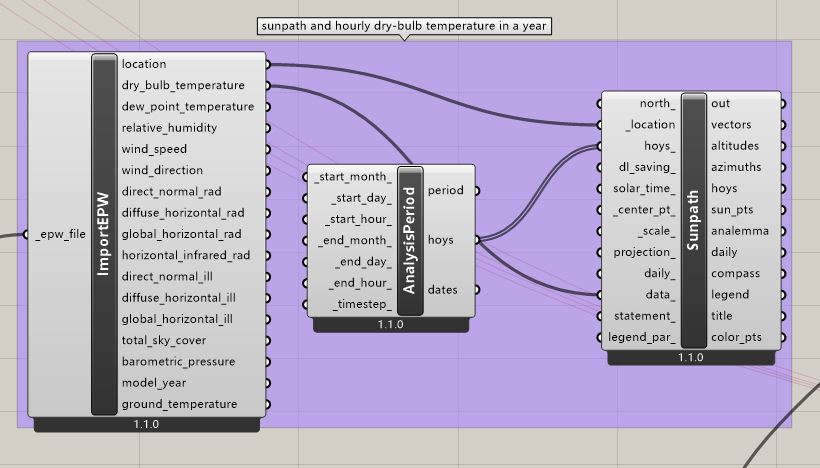
Task: Click Sunpath altitudes output
Action: 735,146
